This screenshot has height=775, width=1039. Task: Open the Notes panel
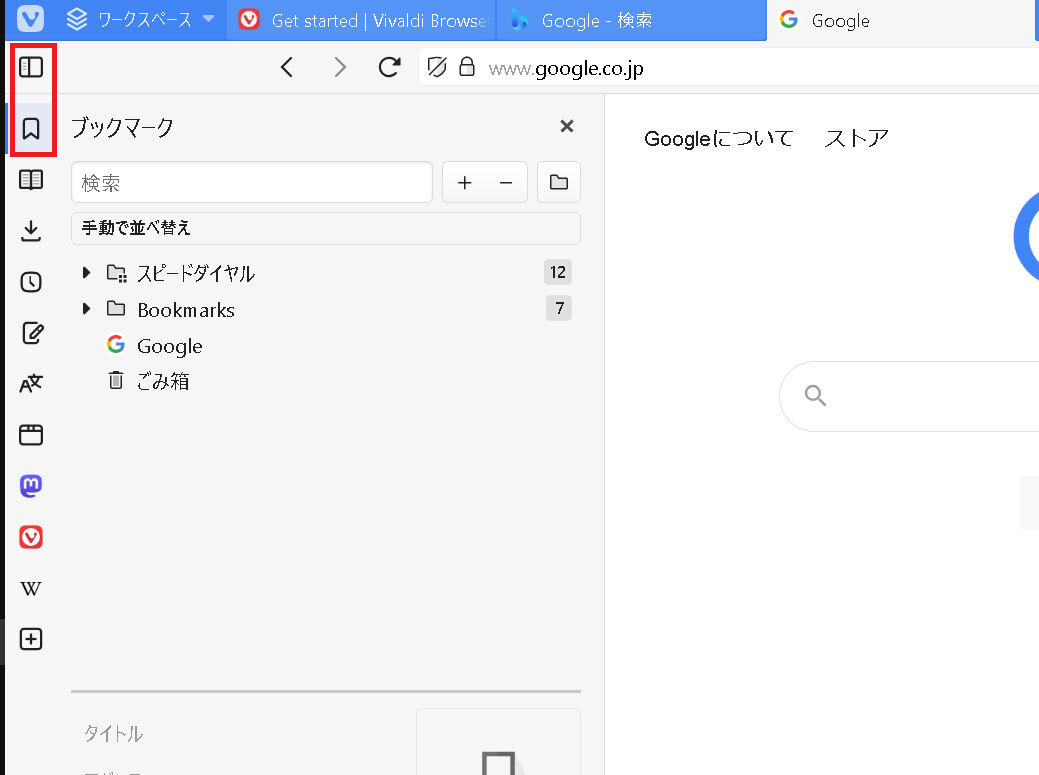(31, 333)
